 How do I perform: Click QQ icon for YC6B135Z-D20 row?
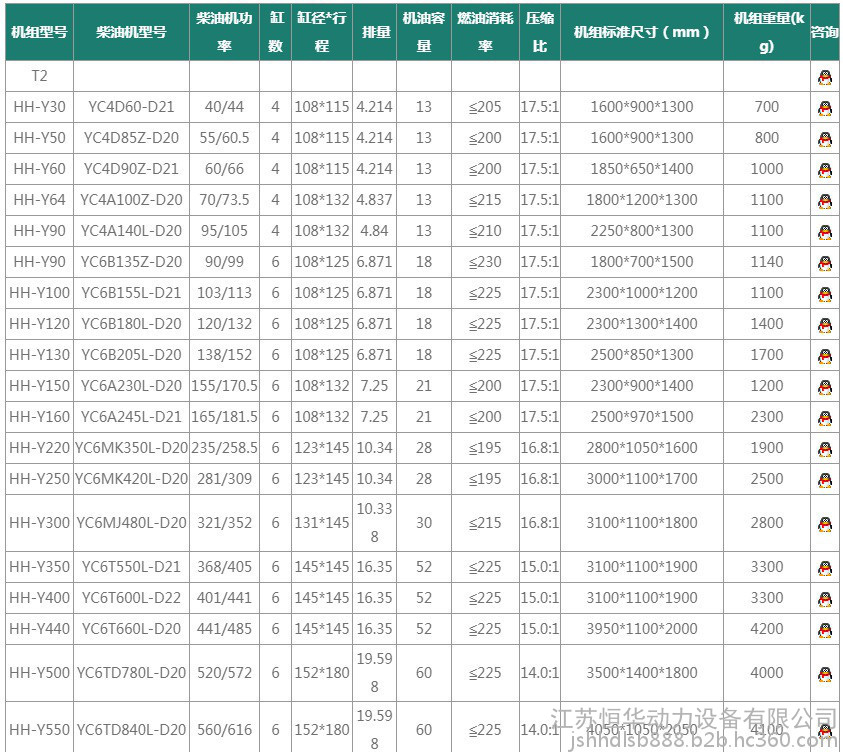click(825, 264)
